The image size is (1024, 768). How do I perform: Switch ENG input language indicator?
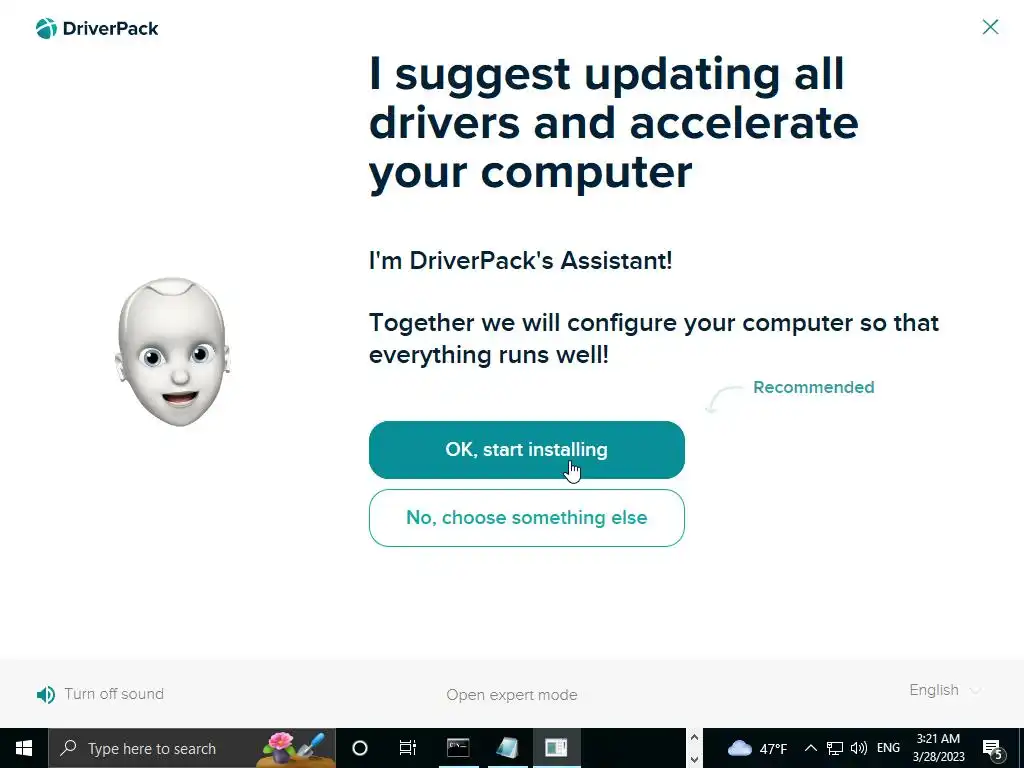click(888, 748)
